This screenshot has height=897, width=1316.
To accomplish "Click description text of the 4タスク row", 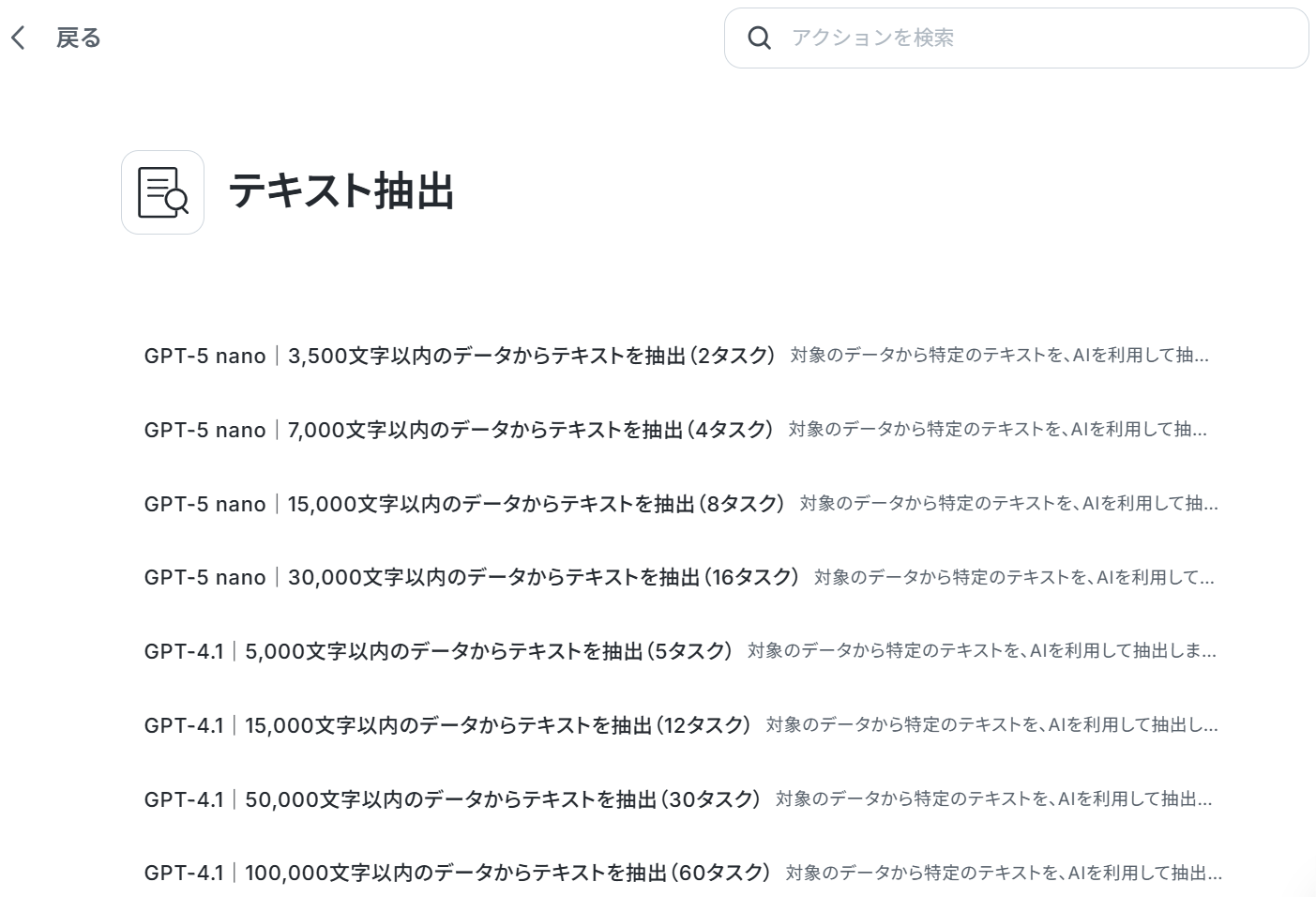I will pos(998,430).
